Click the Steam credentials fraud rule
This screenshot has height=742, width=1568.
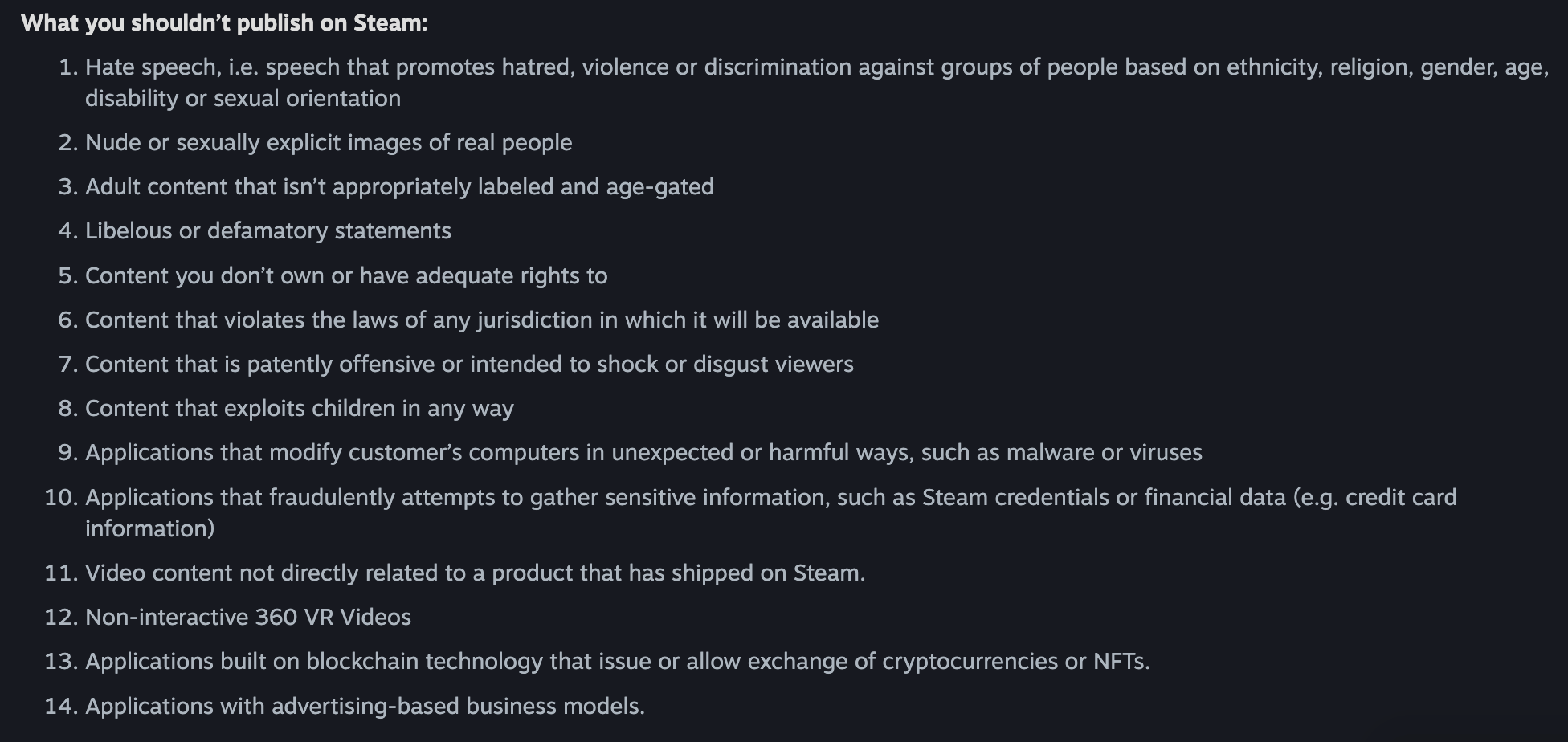[771, 512]
